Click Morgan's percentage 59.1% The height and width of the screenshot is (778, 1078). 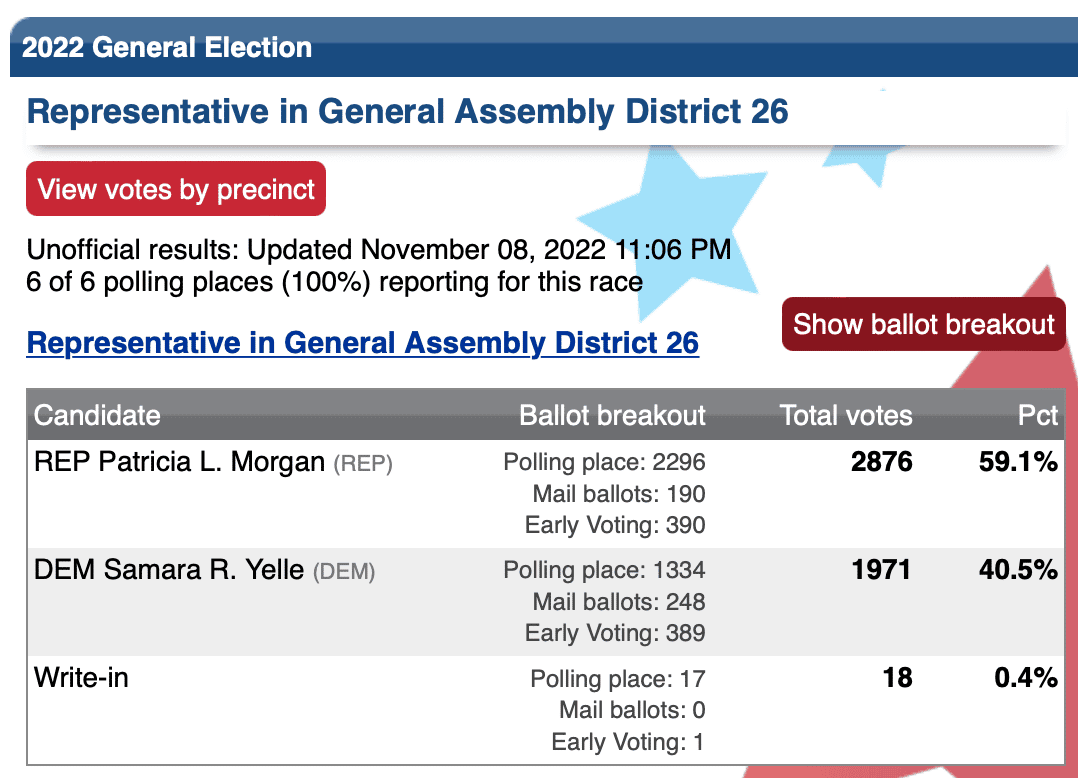point(1018,462)
